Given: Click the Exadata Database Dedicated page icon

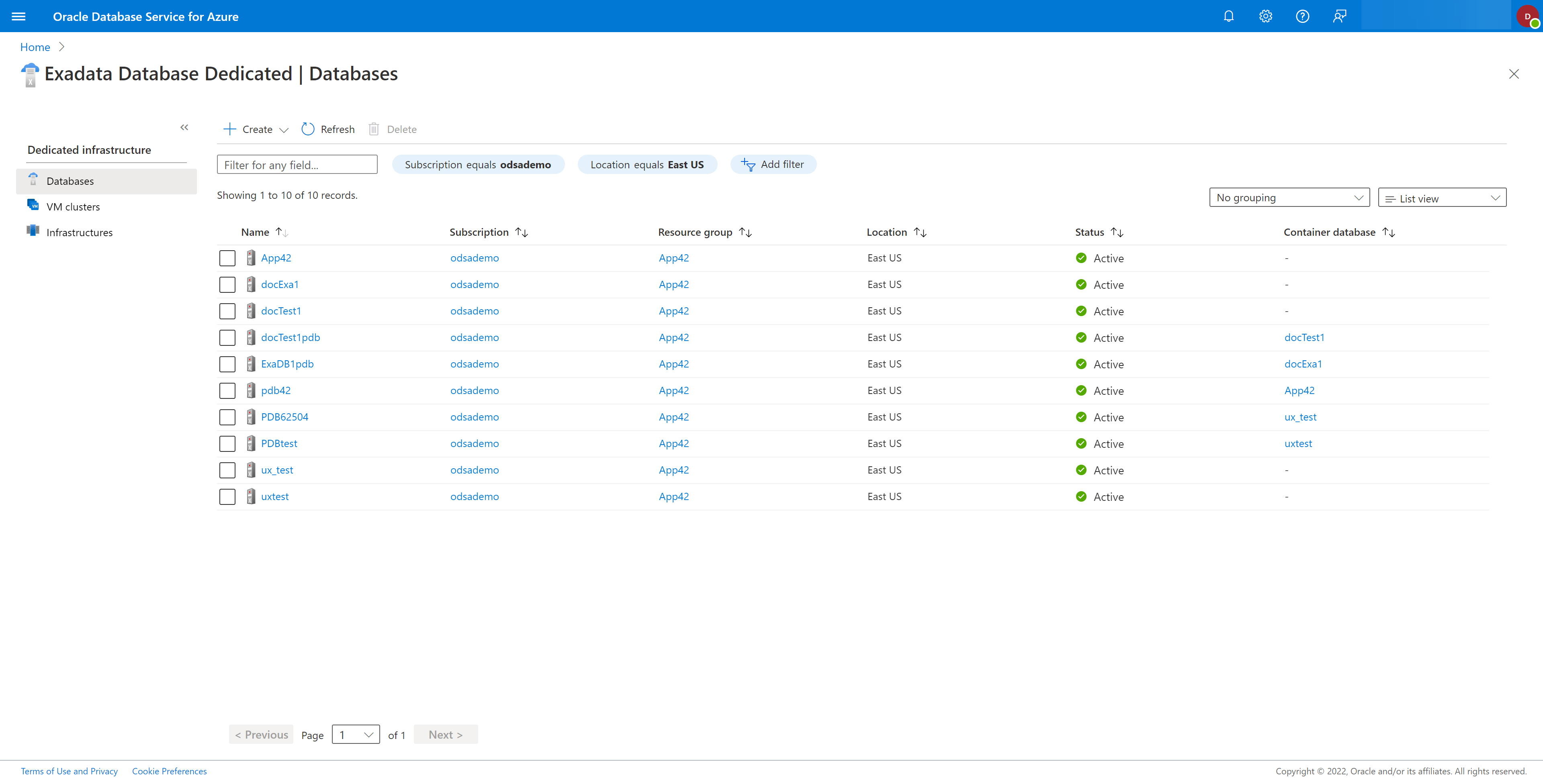Looking at the screenshot, I should pos(30,75).
